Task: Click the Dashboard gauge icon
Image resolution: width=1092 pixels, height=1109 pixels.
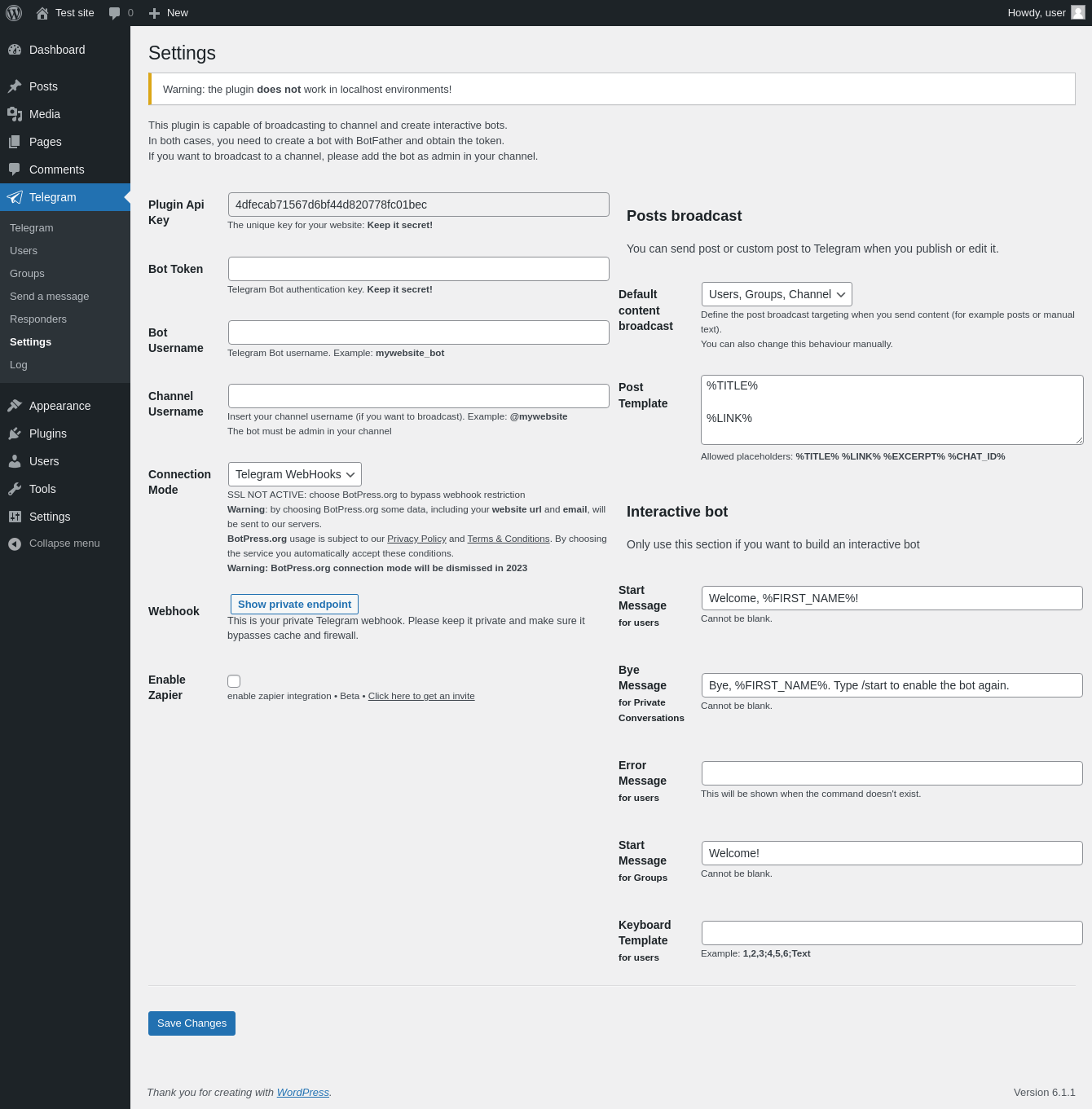Action: (15, 50)
